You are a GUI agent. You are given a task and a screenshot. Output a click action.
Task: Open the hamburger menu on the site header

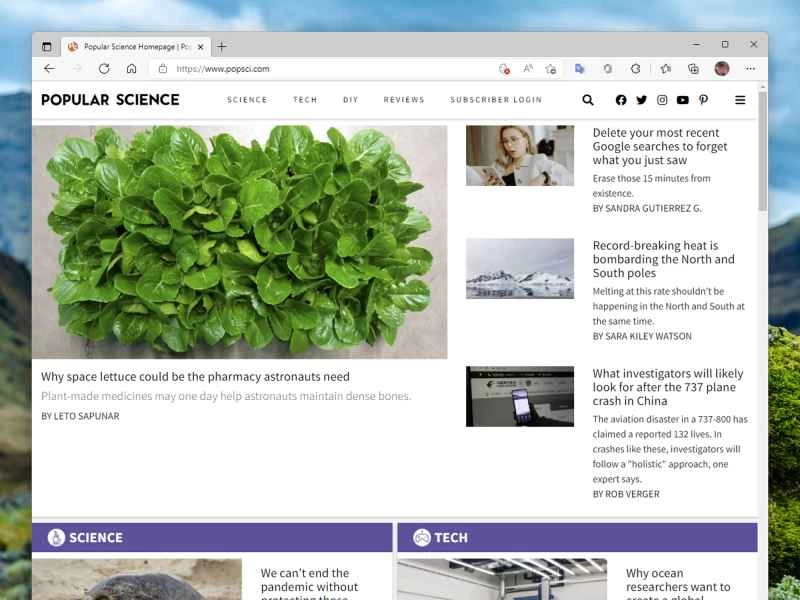click(740, 100)
